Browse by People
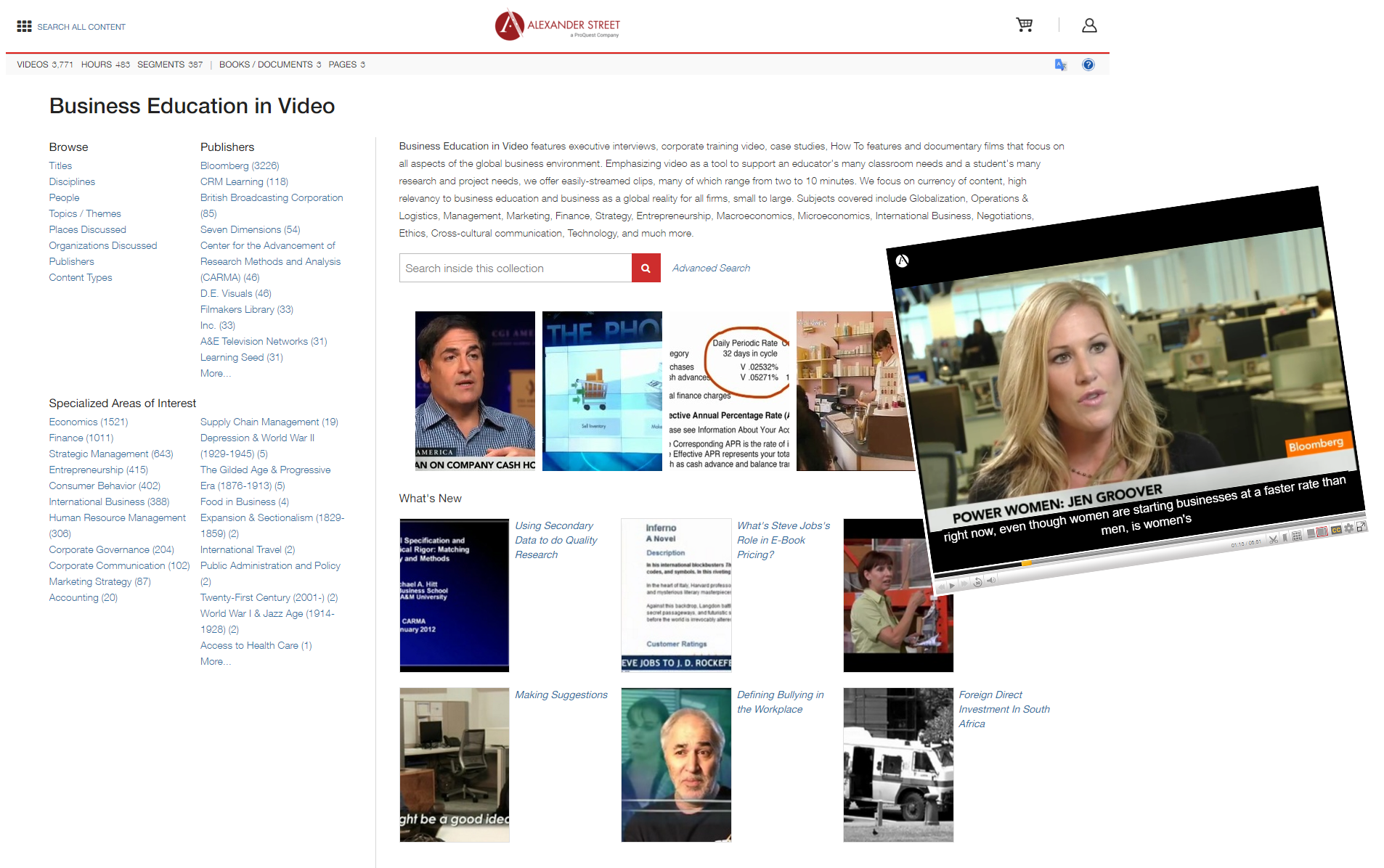 coord(64,197)
